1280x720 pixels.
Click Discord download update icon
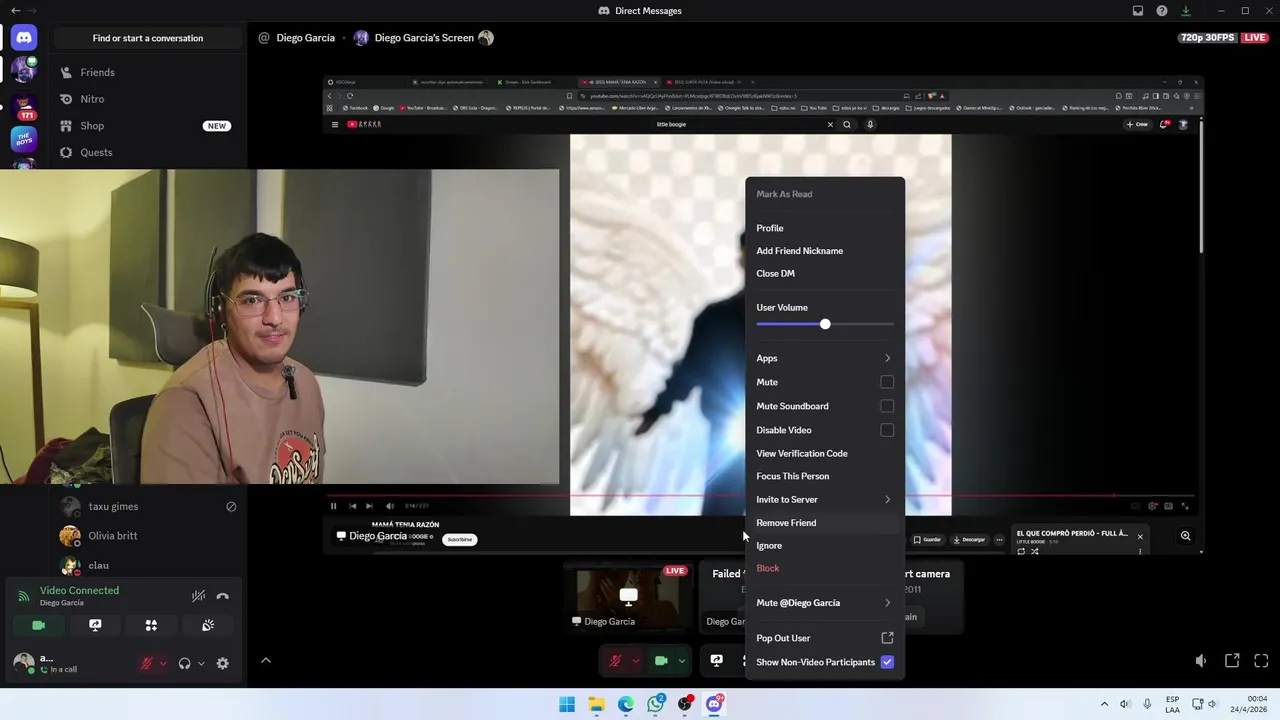pos(1186,11)
